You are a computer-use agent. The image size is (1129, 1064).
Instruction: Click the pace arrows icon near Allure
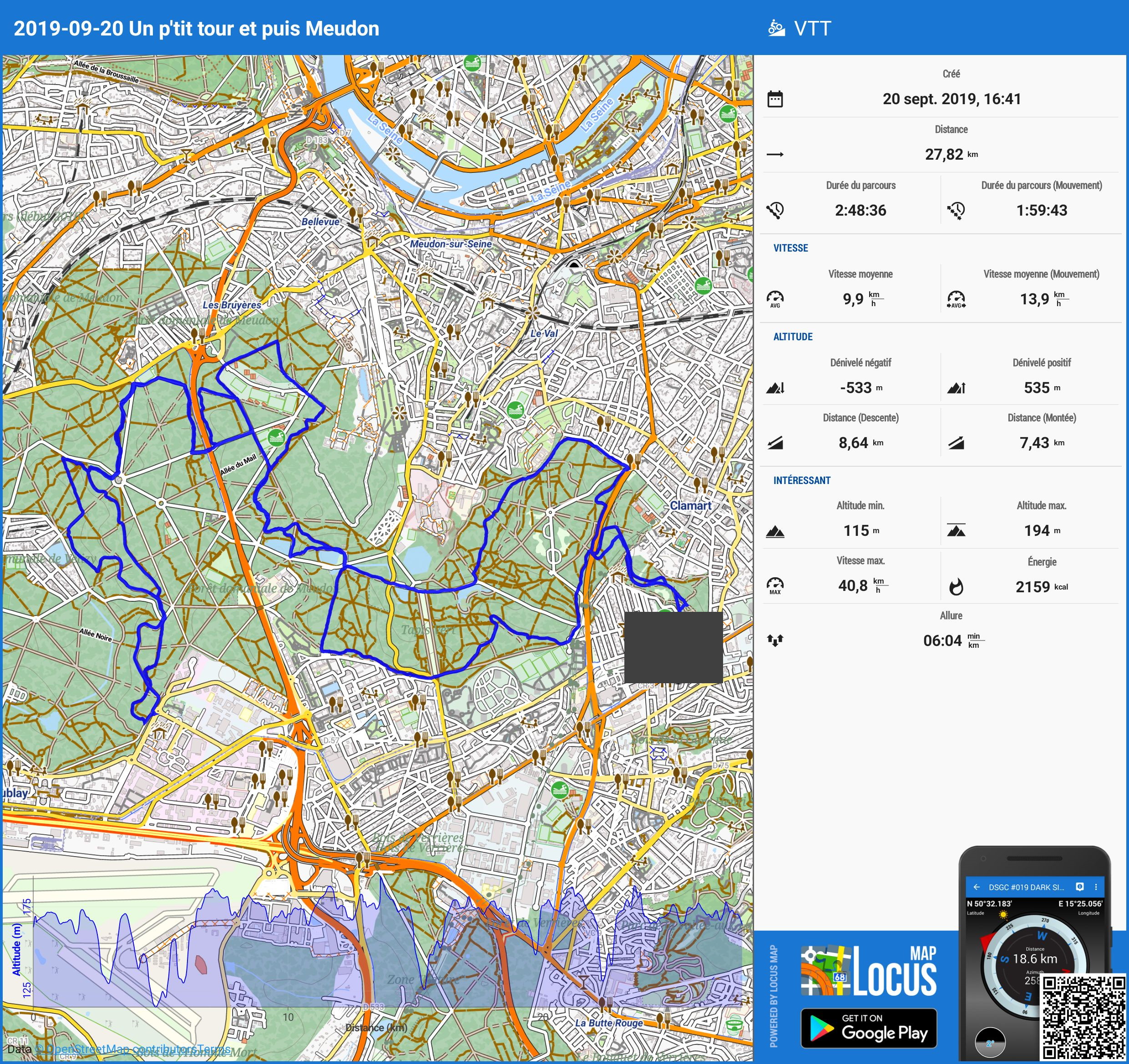click(775, 640)
